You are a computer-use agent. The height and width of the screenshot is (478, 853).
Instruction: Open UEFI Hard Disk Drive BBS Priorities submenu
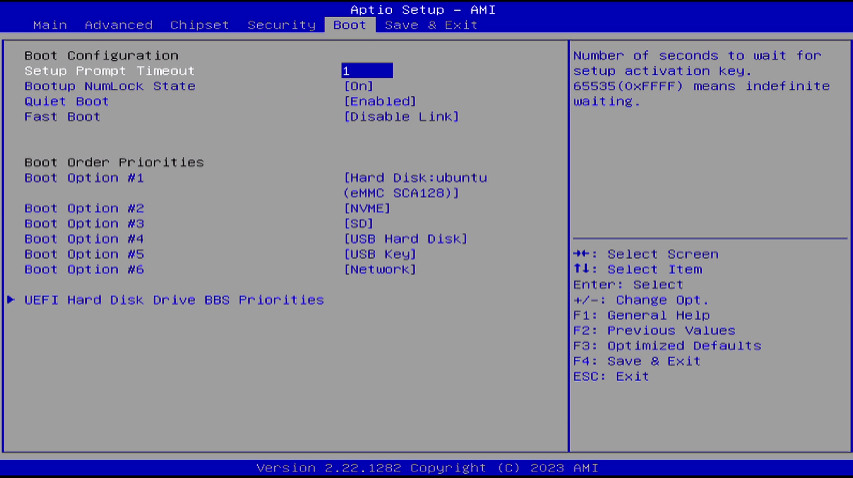pos(174,300)
